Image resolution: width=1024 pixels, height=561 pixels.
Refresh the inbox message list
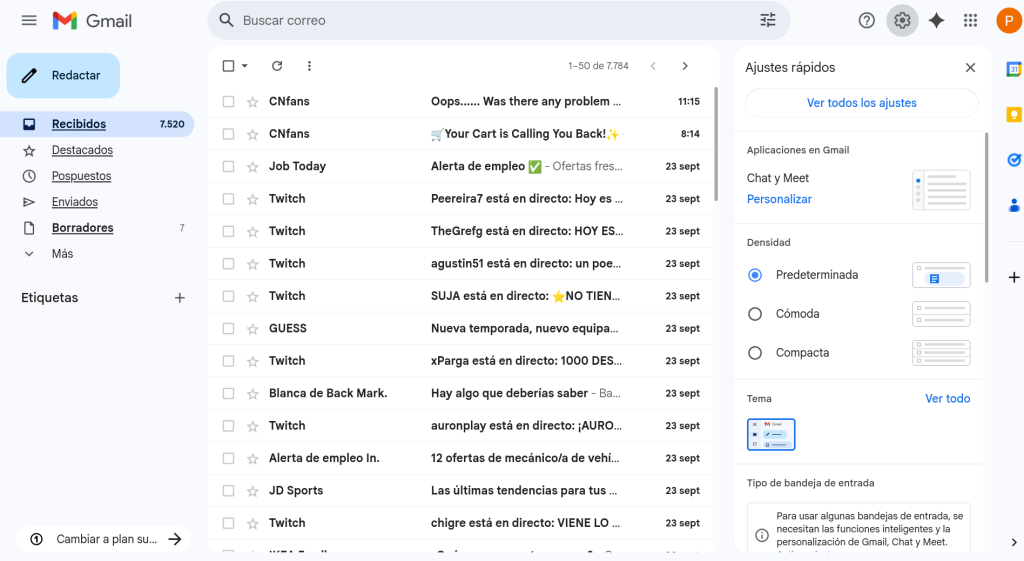click(x=277, y=66)
